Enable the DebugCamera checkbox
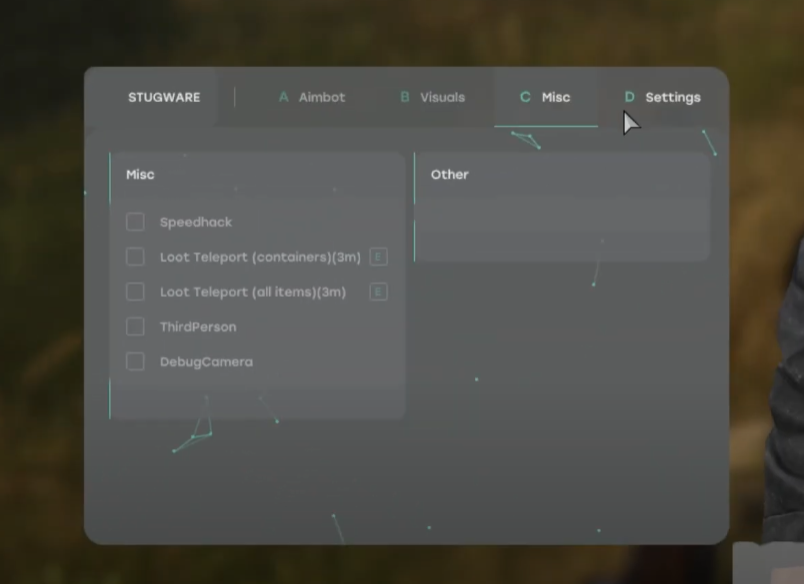The width and height of the screenshot is (804, 584). coord(135,361)
